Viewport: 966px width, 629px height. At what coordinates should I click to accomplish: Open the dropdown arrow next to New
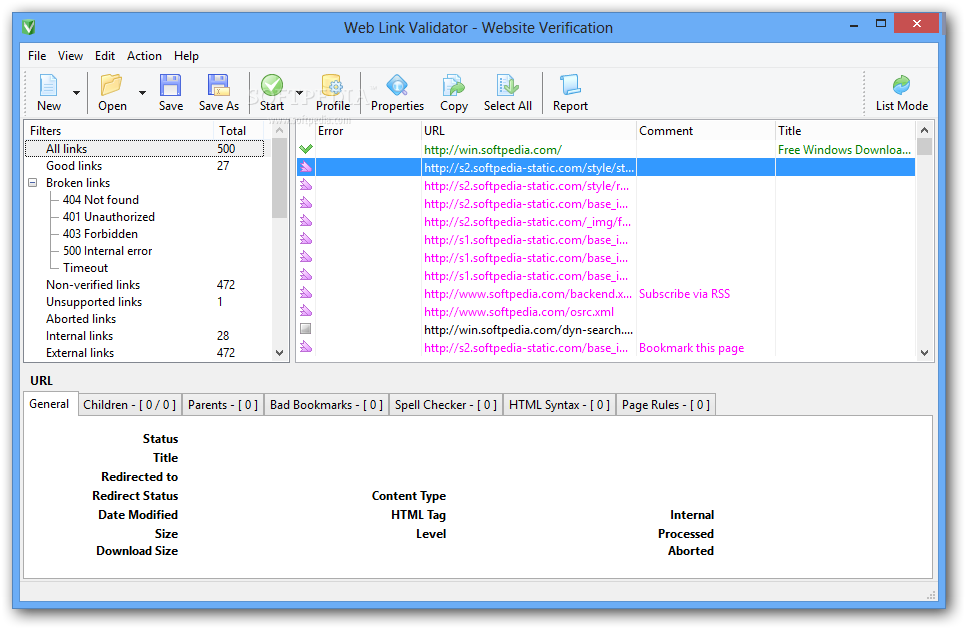coord(76,93)
